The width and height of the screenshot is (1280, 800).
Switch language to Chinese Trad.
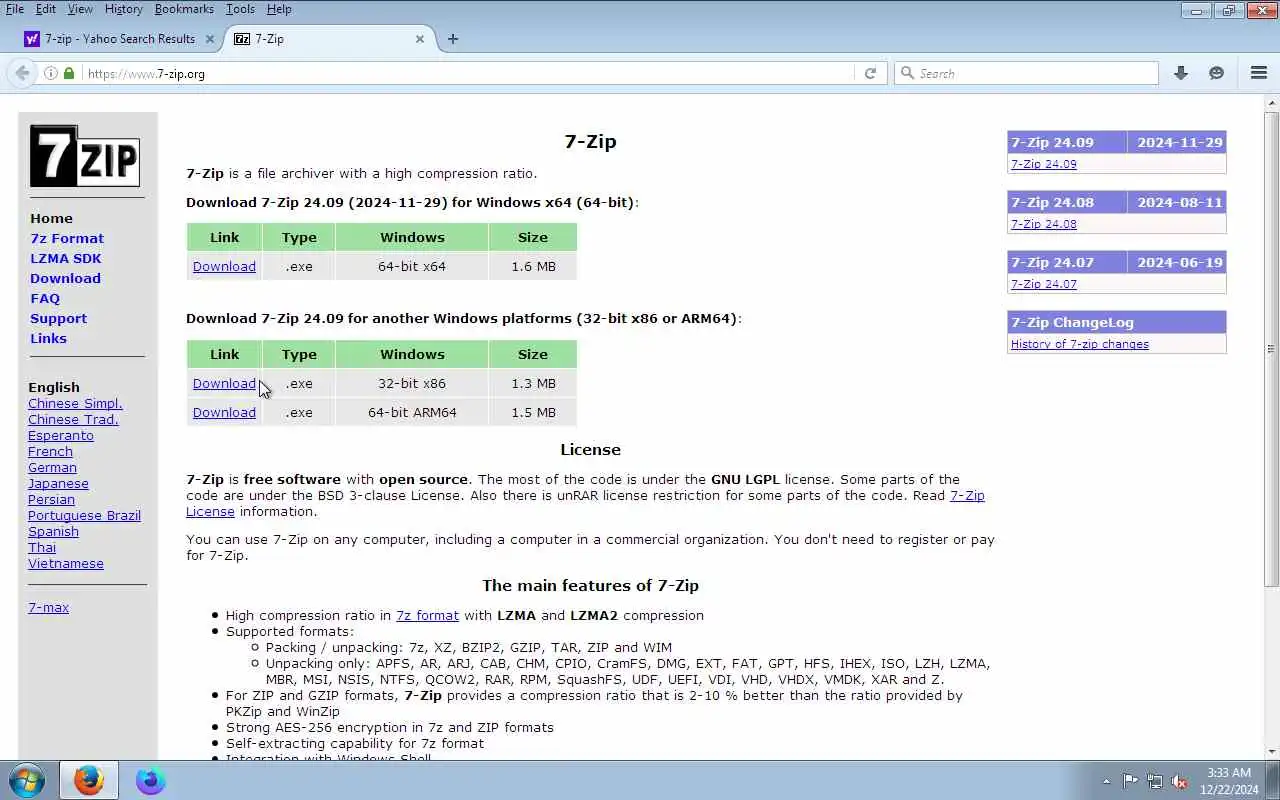[x=73, y=420]
